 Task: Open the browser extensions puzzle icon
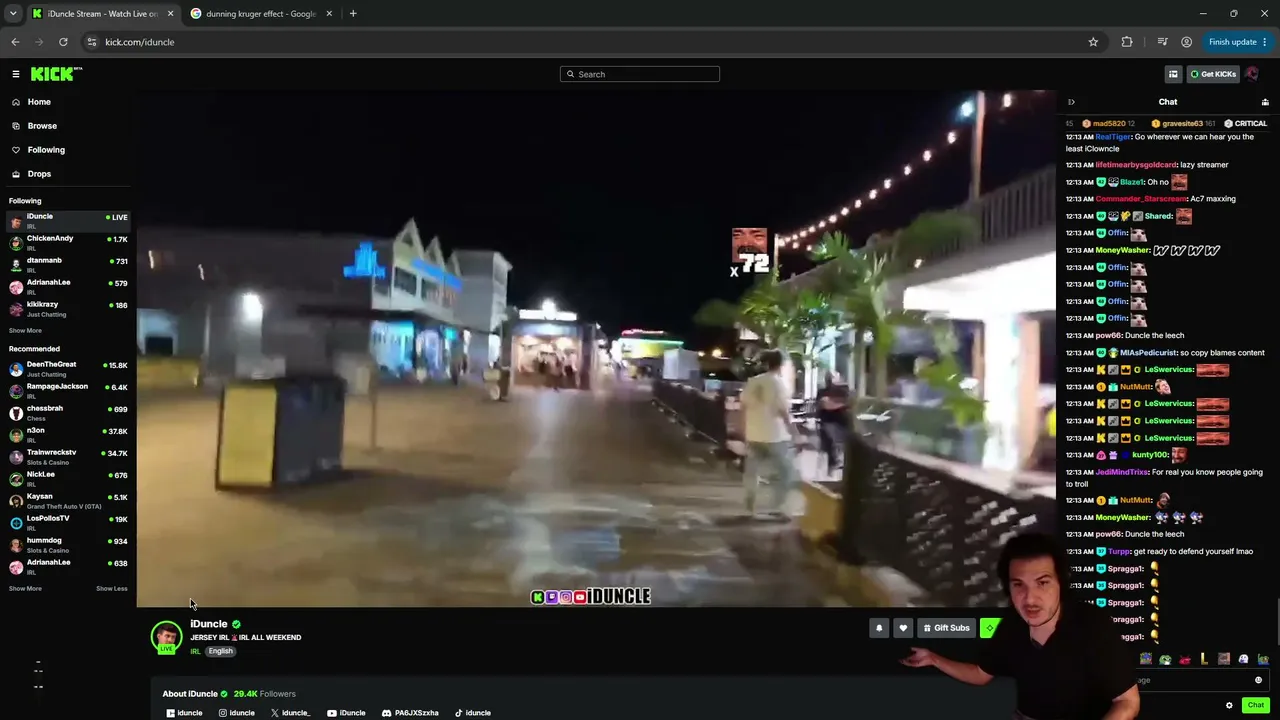(x=1127, y=42)
